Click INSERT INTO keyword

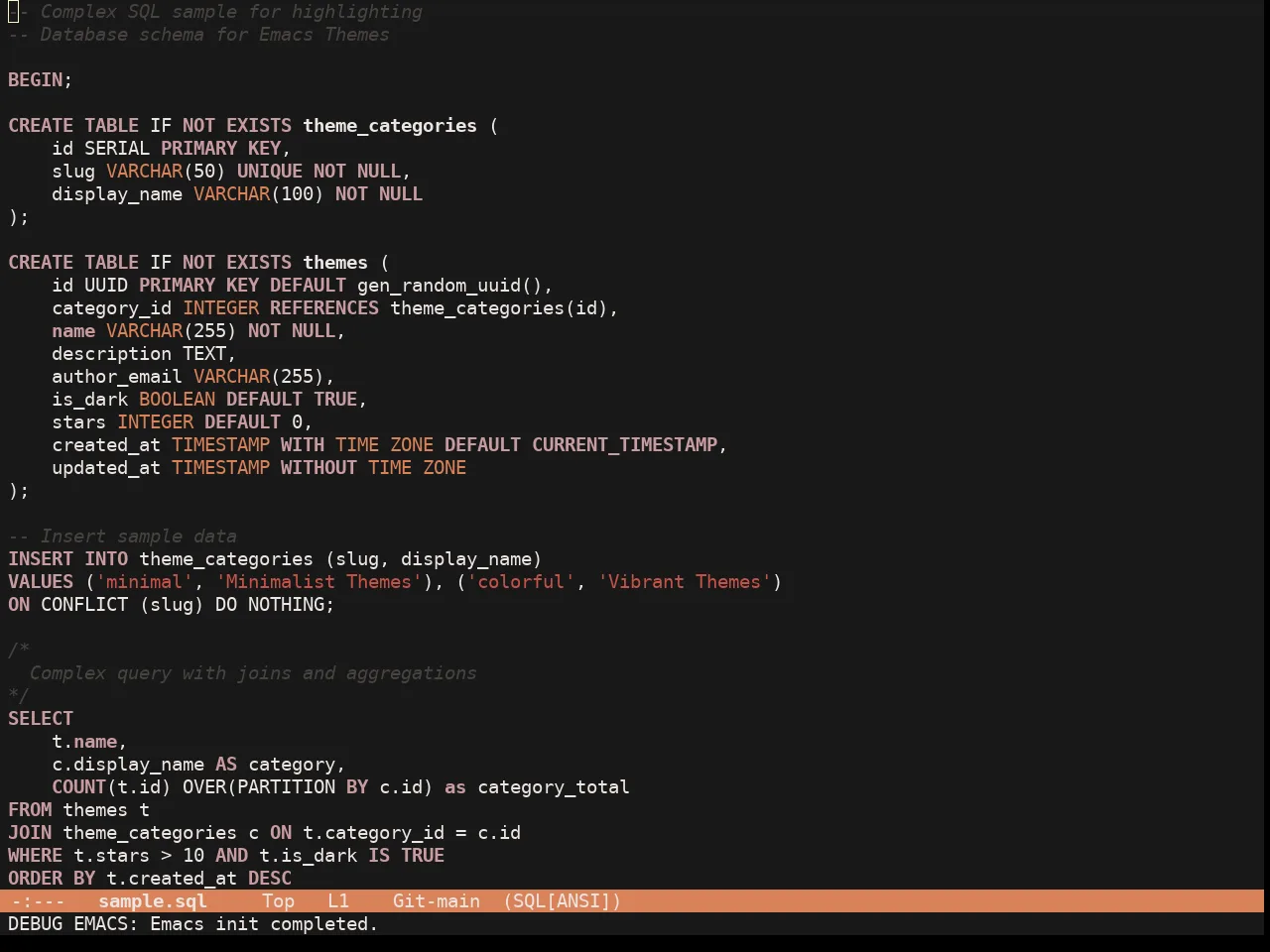click(68, 559)
